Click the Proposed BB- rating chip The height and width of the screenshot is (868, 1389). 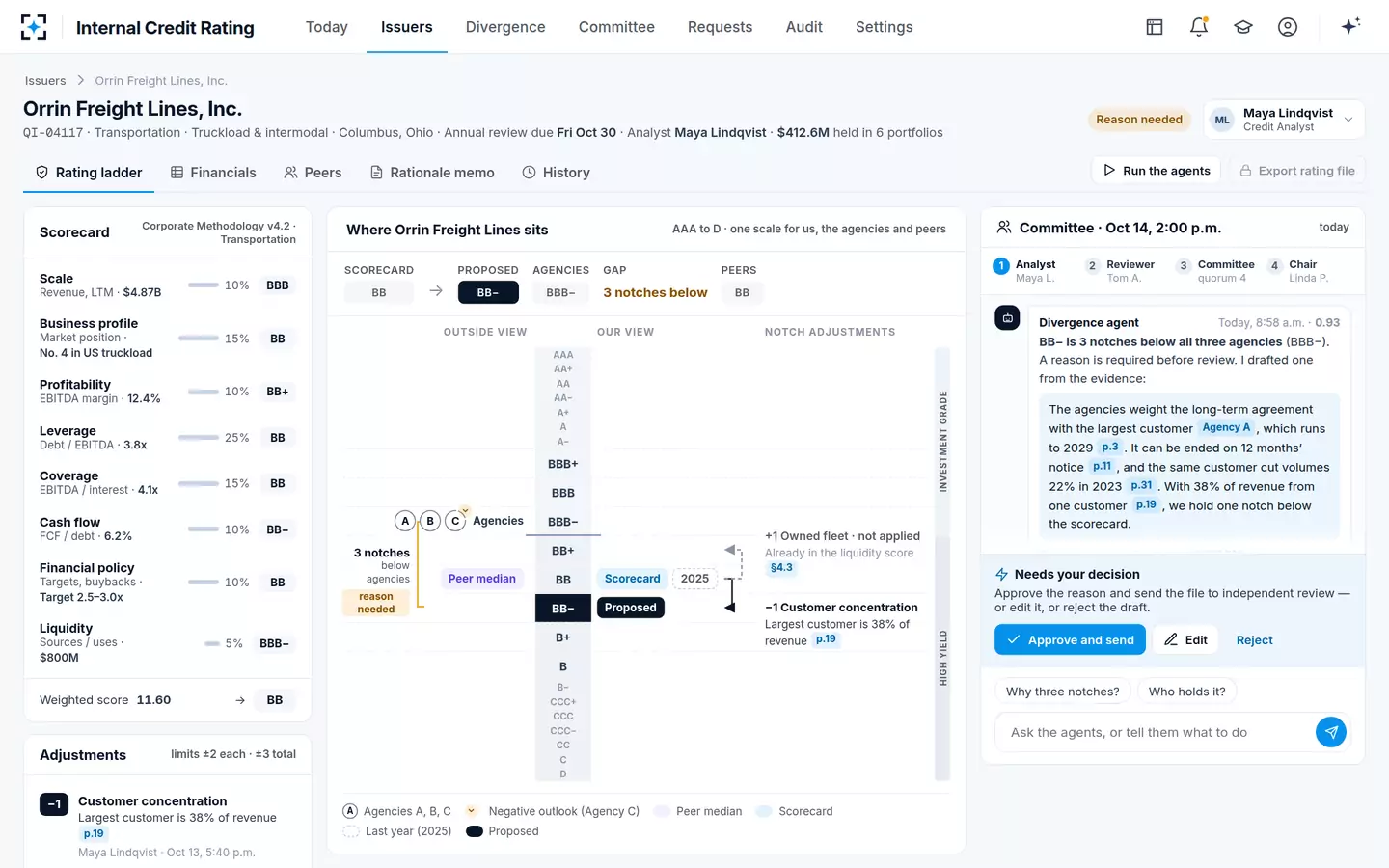click(488, 292)
